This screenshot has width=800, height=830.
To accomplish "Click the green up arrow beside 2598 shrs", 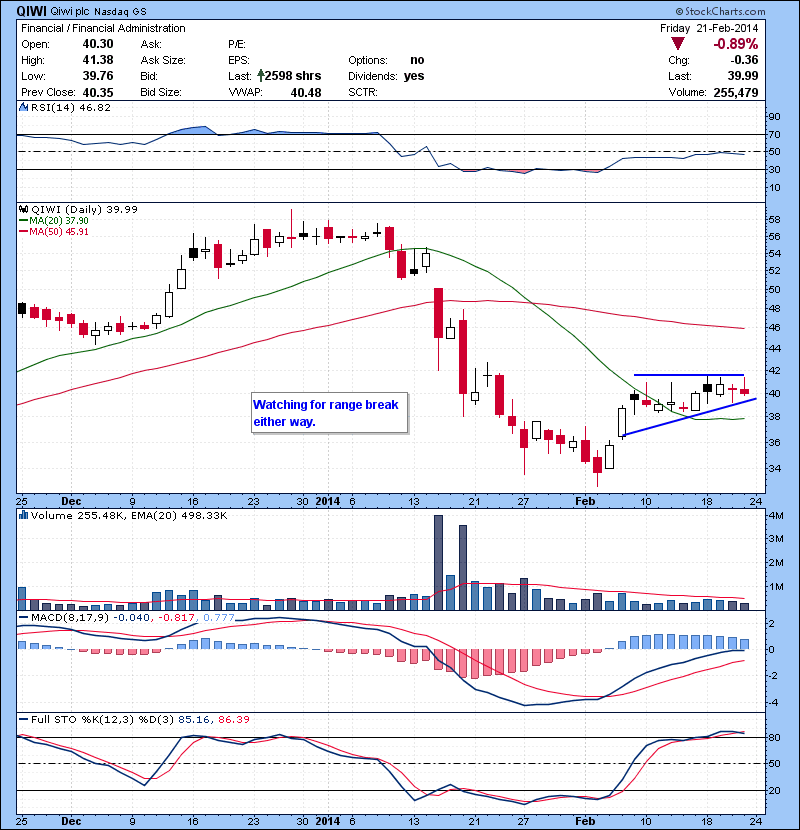I will (x=260, y=76).
